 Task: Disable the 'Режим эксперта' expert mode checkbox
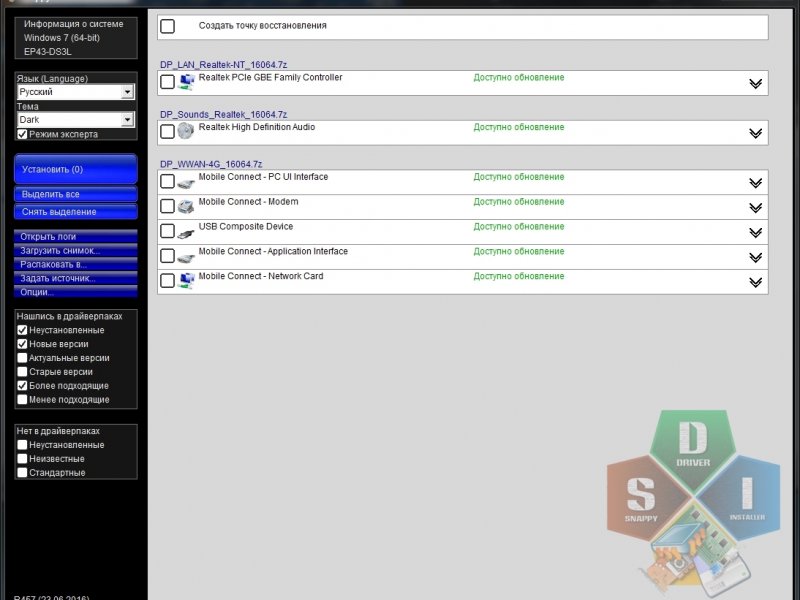click(22, 134)
